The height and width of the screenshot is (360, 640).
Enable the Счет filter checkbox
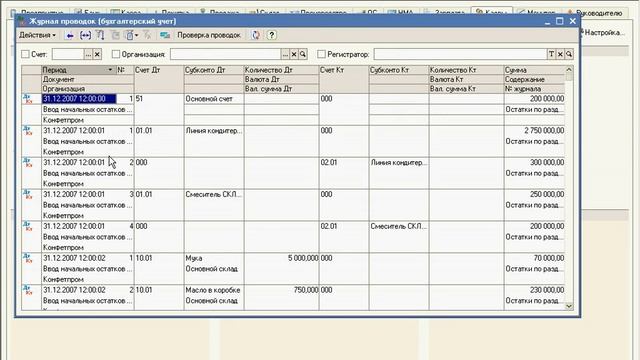tap(25, 54)
